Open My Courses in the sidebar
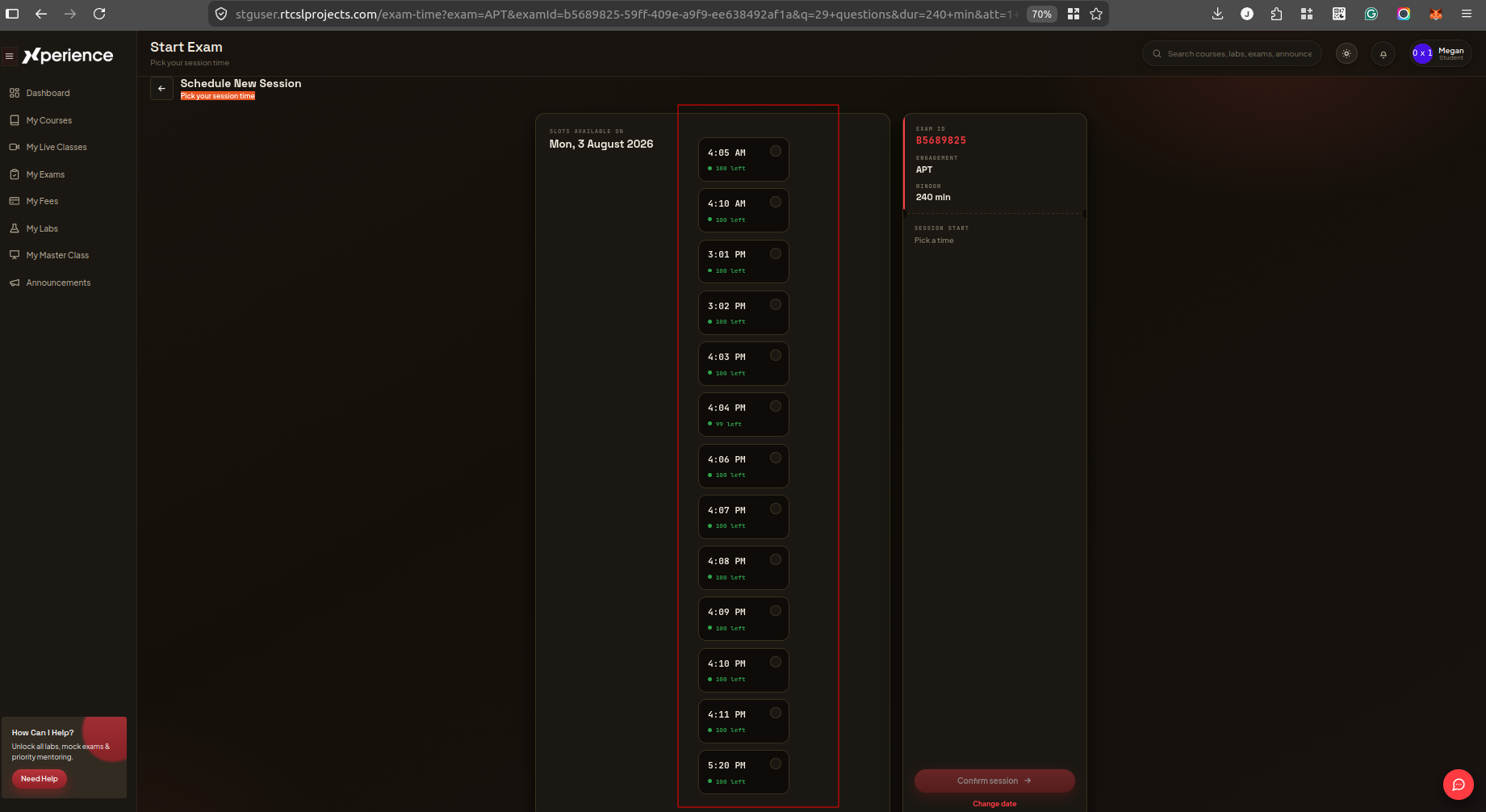 point(49,120)
